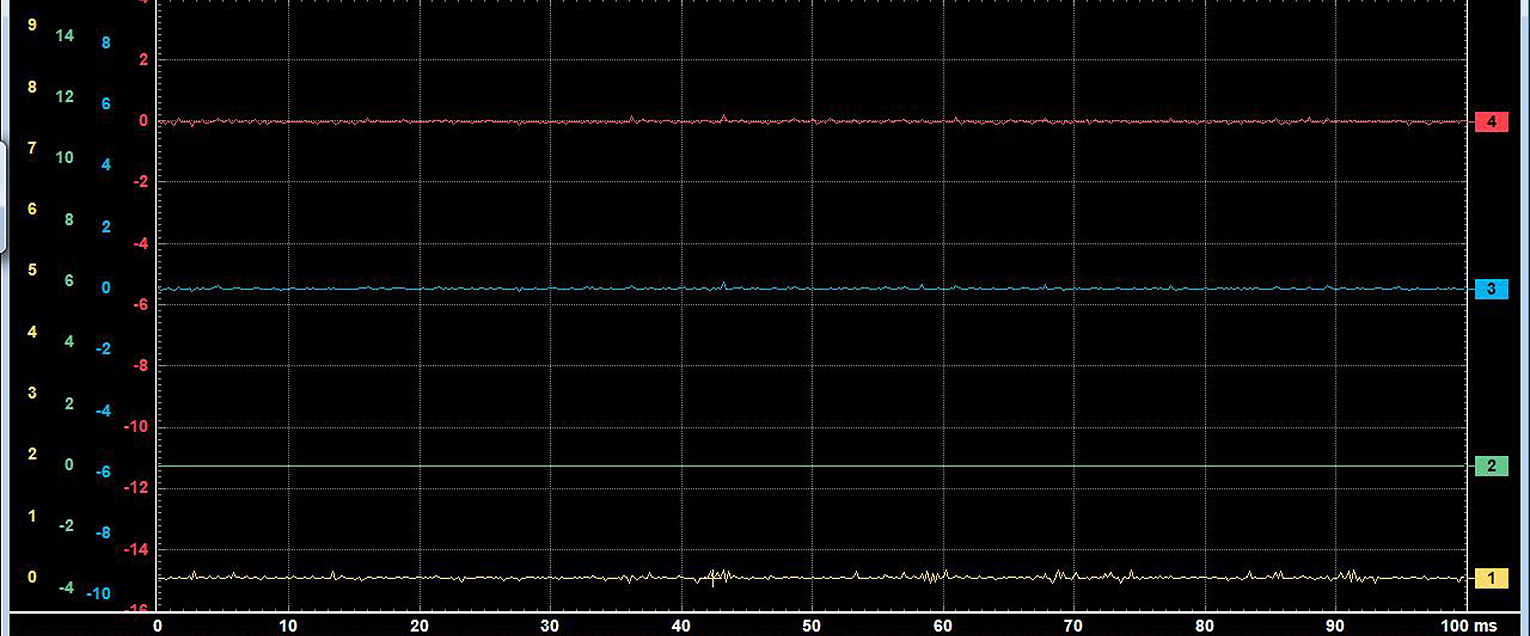Click yellow trace noise burst near 43 ms
The width and height of the screenshot is (1530, 636).
tap(716, 576)
